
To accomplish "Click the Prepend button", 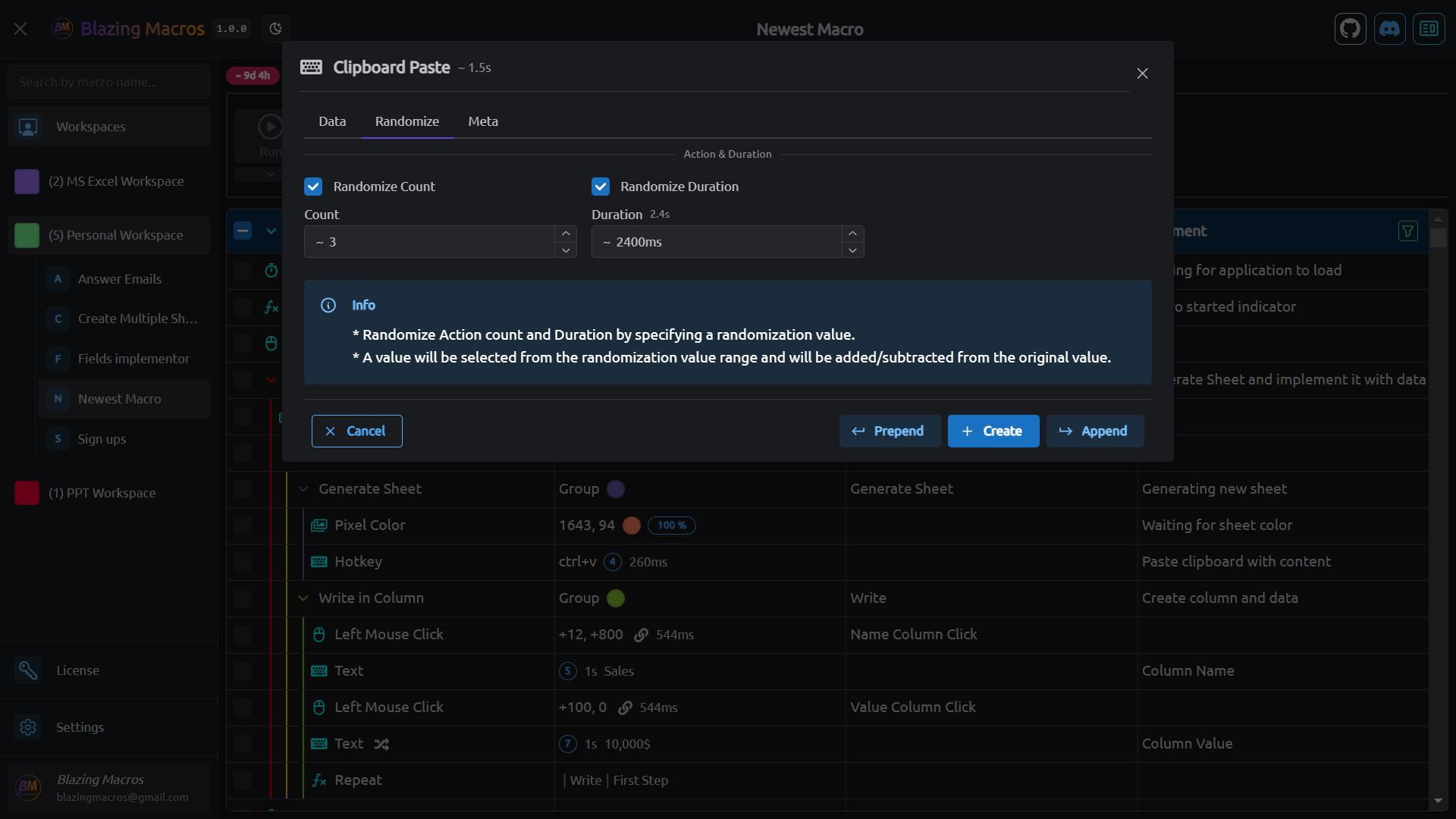I will (x=890, y=431).
